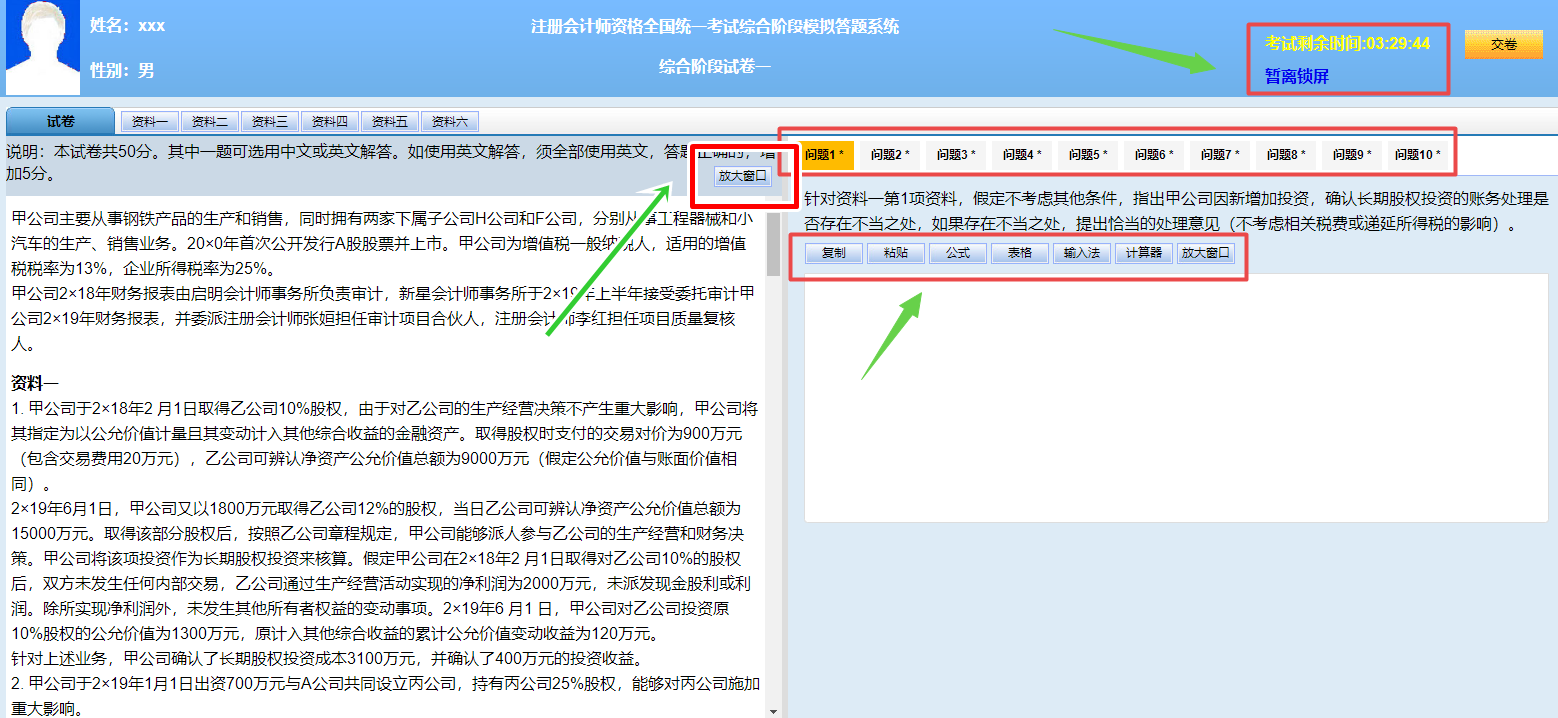Switch to 资料六 tab
The image size is (1558, 718).
point(450,122)
